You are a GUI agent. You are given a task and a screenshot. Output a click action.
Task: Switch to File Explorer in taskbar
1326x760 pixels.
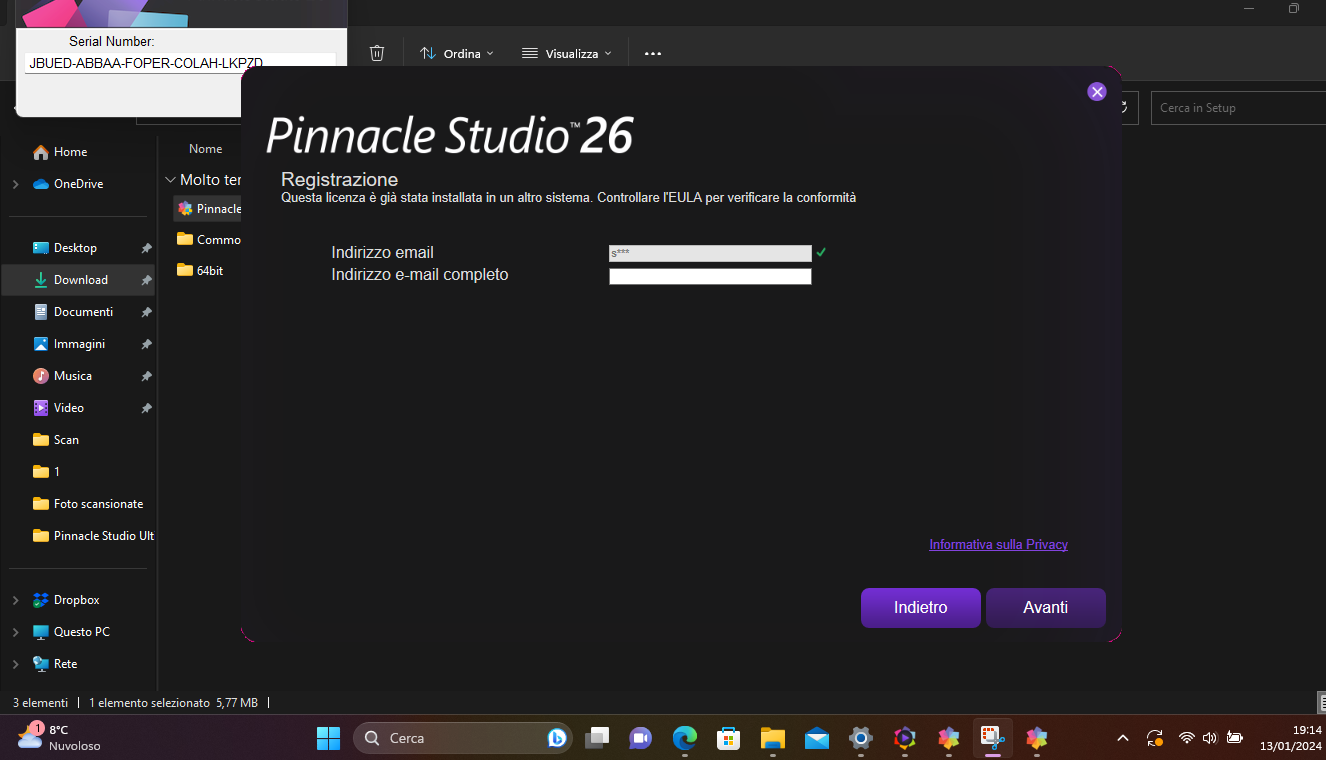(x=772, y=738)
